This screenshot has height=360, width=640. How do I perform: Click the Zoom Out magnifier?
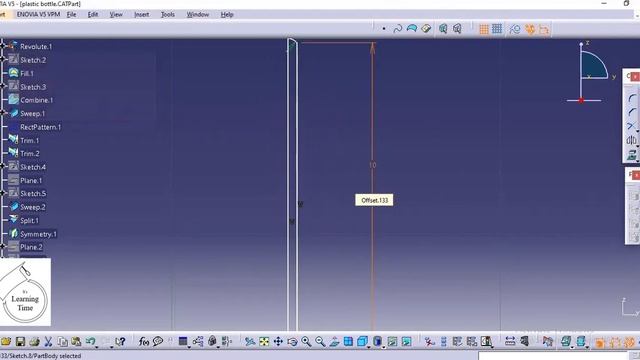320,341
